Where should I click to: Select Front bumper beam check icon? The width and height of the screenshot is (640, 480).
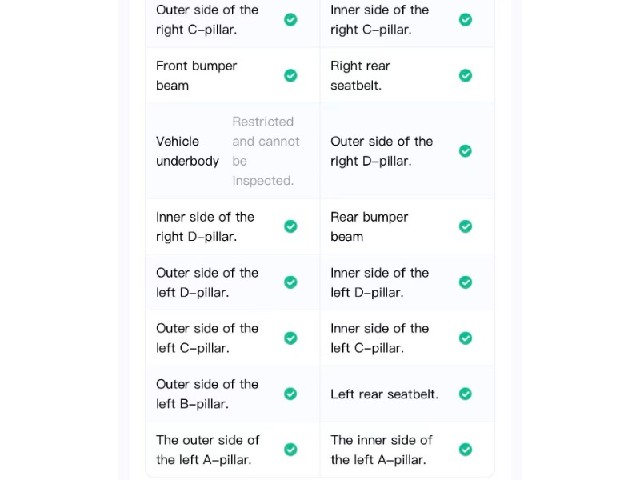(291, 76)
